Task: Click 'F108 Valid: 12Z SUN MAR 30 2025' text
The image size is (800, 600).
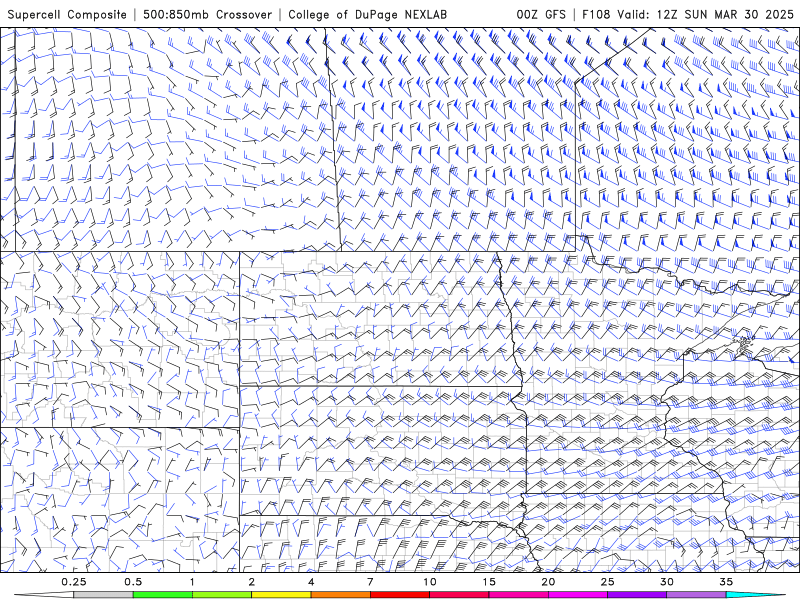Action: [688, 15]
